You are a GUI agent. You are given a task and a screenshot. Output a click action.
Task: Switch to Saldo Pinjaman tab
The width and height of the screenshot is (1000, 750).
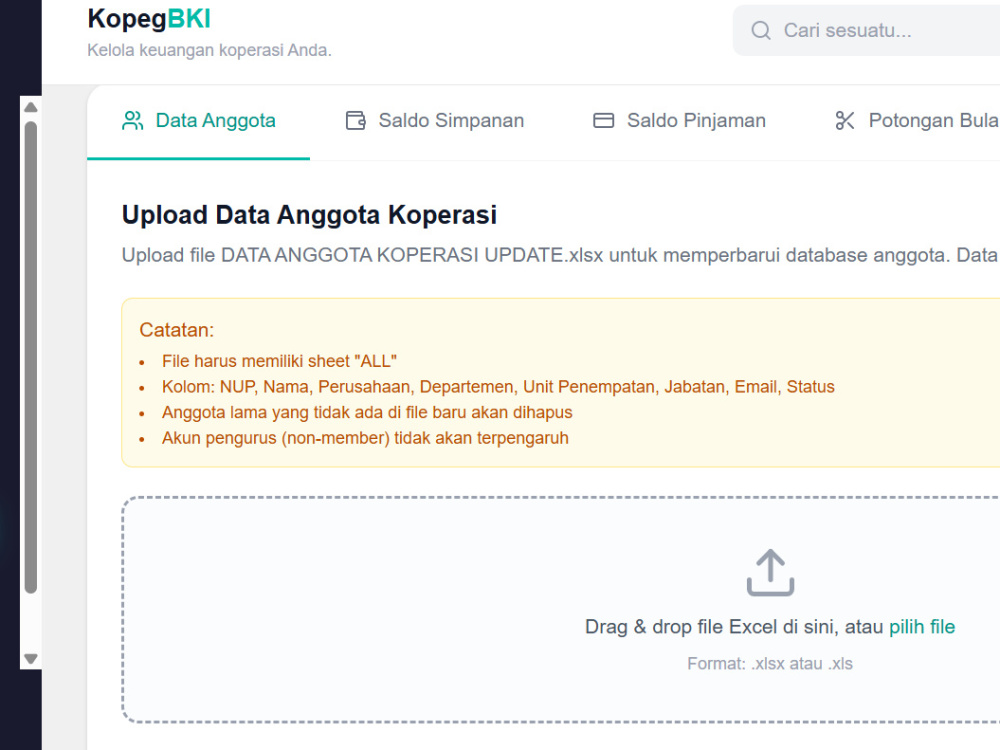coord(679,121)
